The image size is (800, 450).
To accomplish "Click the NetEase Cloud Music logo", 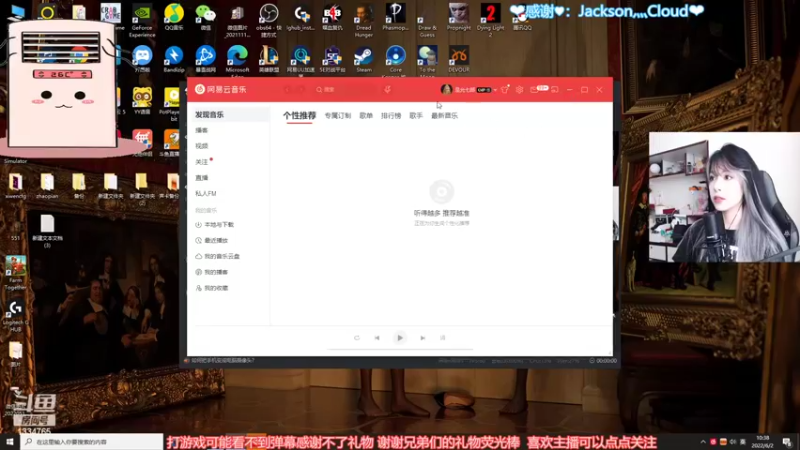I will pos(220,89).
